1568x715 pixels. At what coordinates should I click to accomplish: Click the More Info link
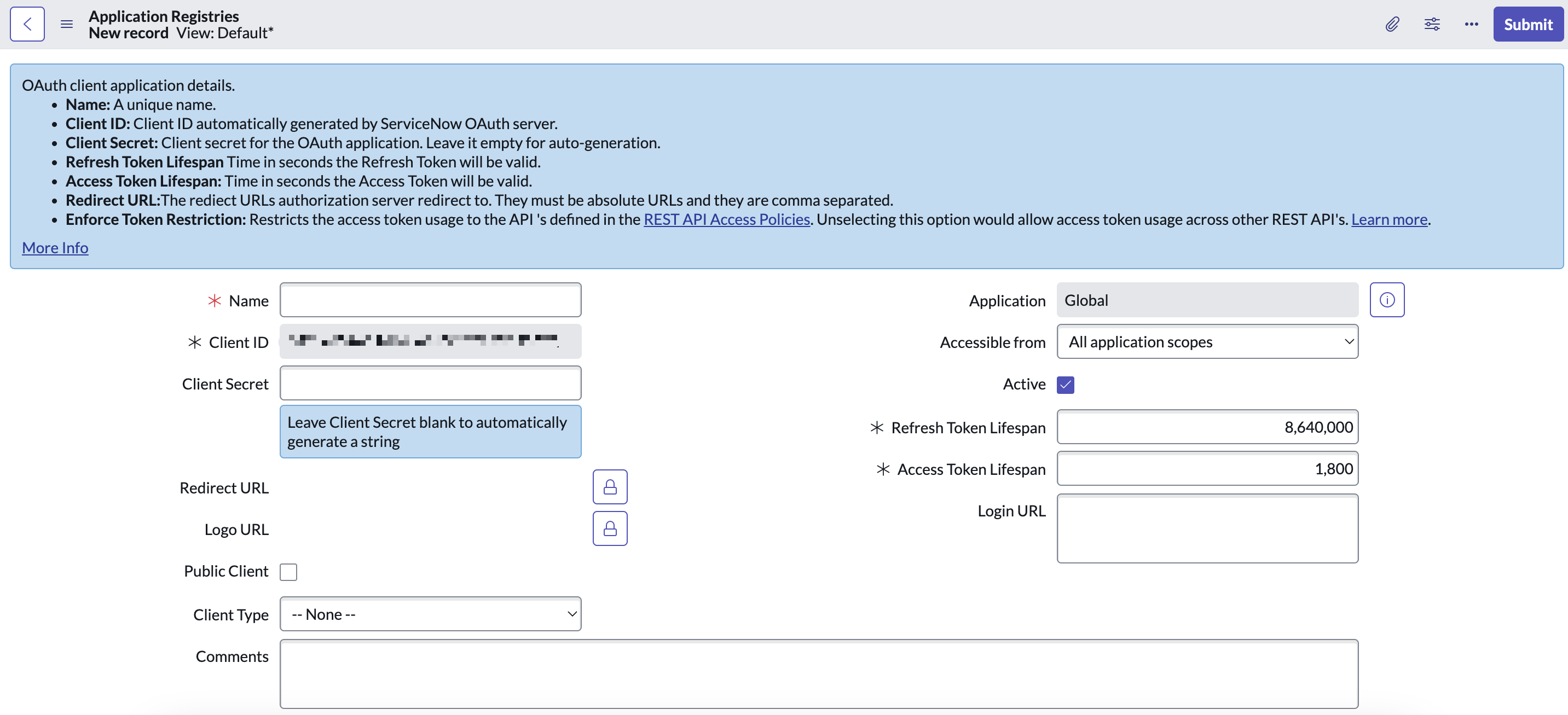tap(55, 246)
